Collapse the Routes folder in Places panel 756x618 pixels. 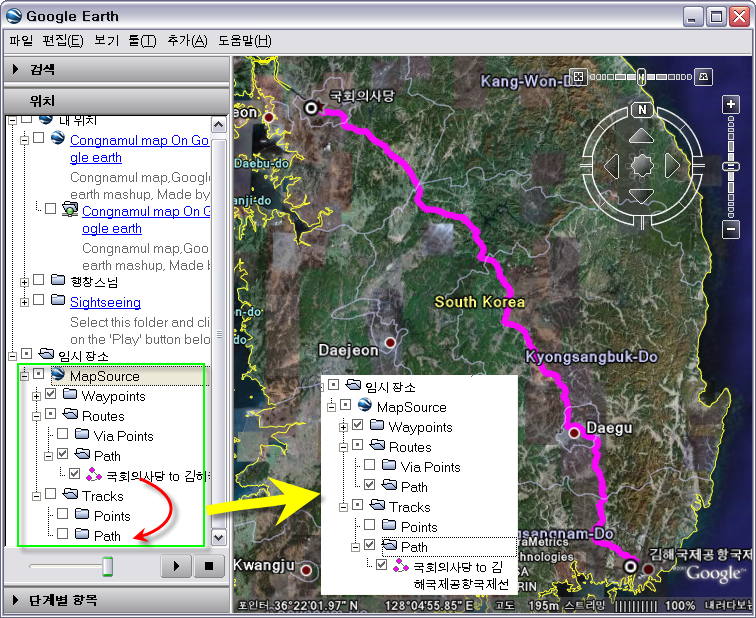[36, 416]
